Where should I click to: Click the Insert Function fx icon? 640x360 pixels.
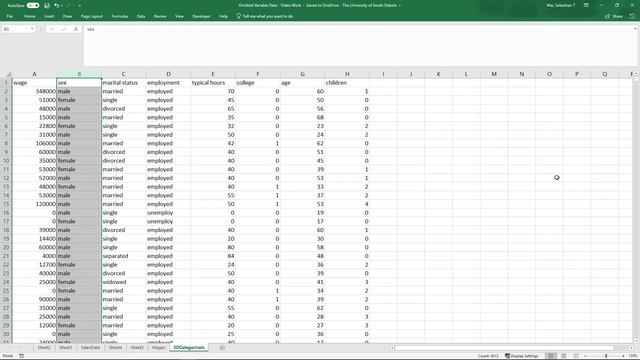[x=76, y=29]
